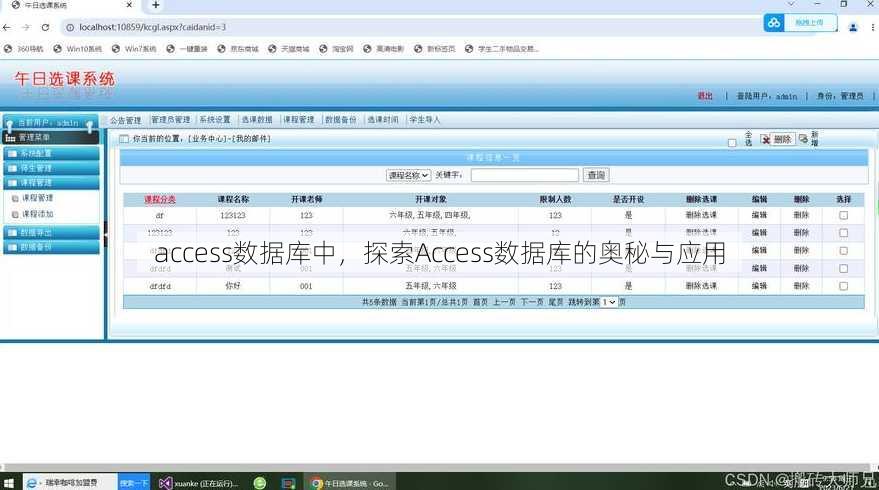Open the Win10系统 bookmark

pos(78,49)
